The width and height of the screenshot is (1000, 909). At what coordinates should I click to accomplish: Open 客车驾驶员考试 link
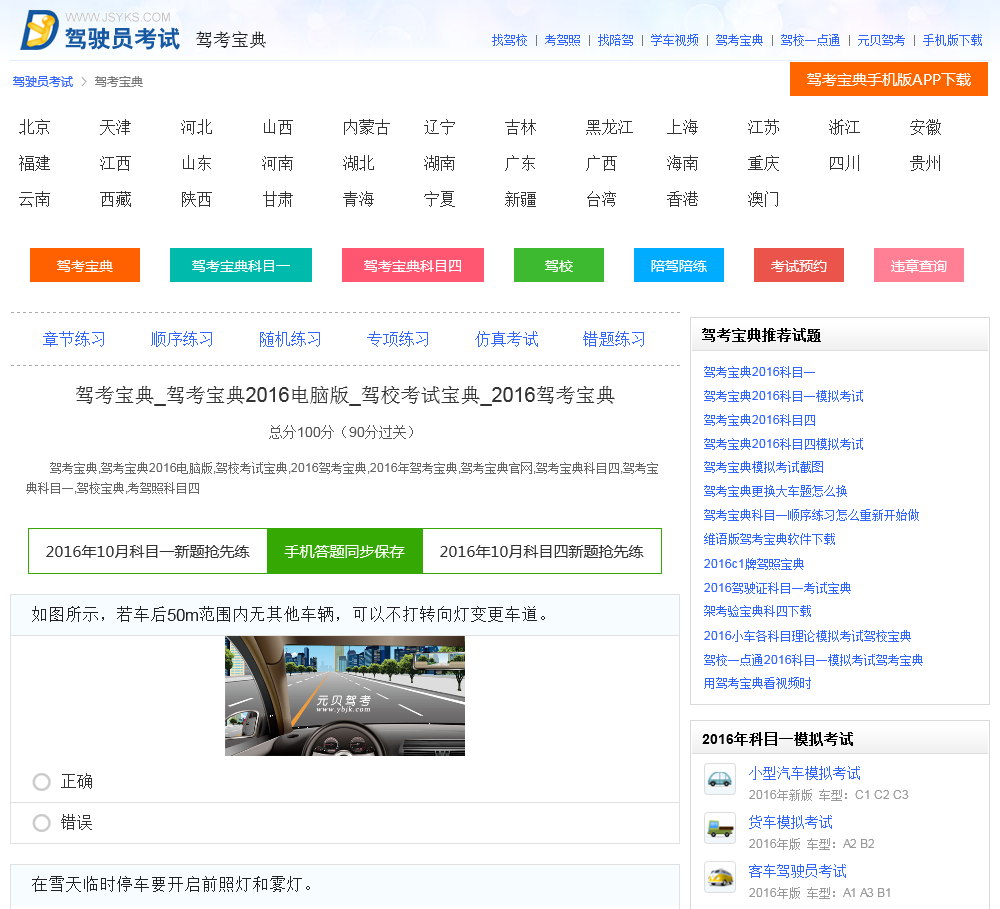(797, 871)
